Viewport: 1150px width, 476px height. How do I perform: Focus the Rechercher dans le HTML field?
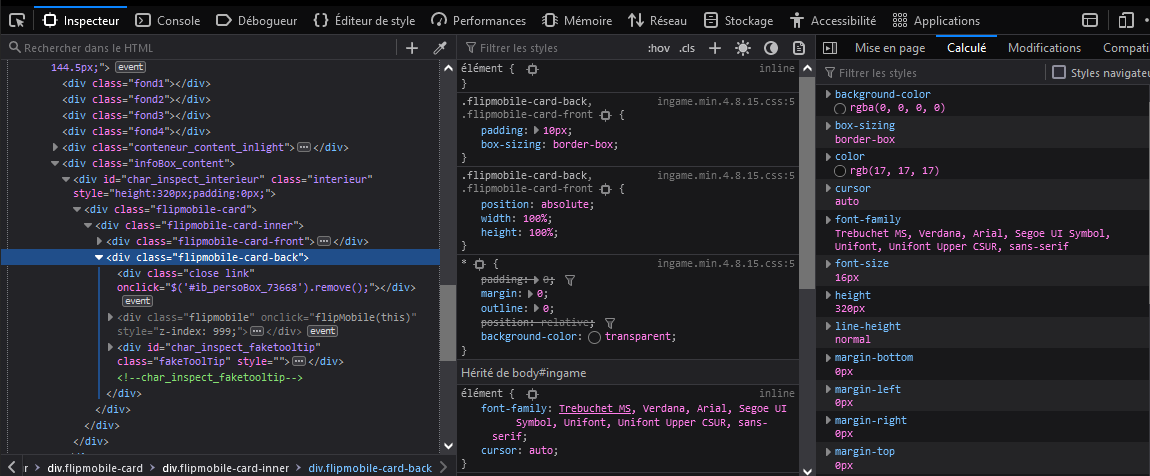click(x=200, y=48)
